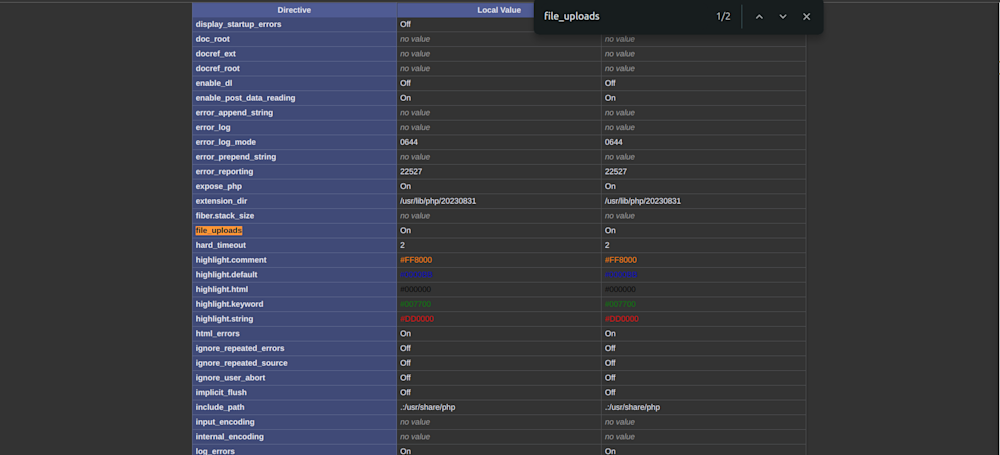Select the error_reporting directive name
This screenshot has height=455, width=1000.
(x=224, y=172)
